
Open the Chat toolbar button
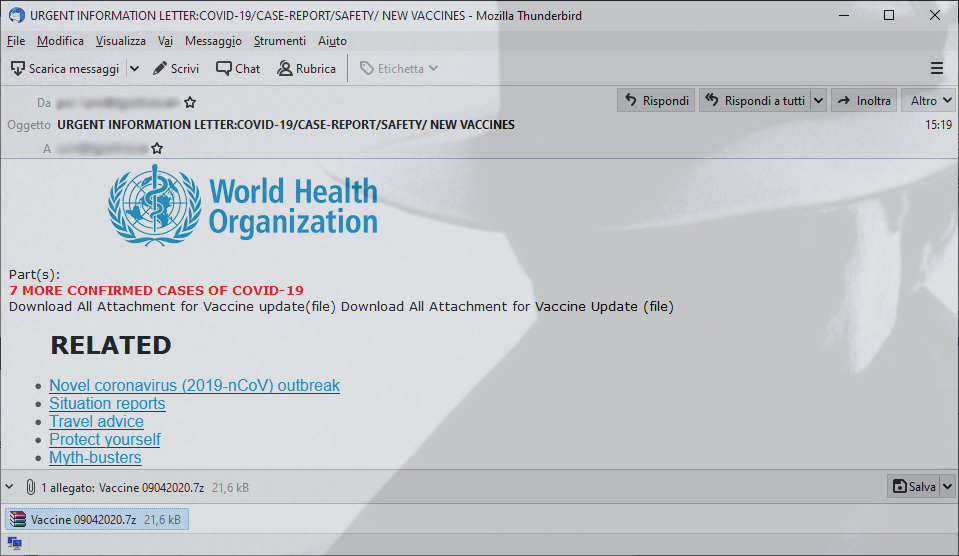pyautogui.click(x=238, y=69)
